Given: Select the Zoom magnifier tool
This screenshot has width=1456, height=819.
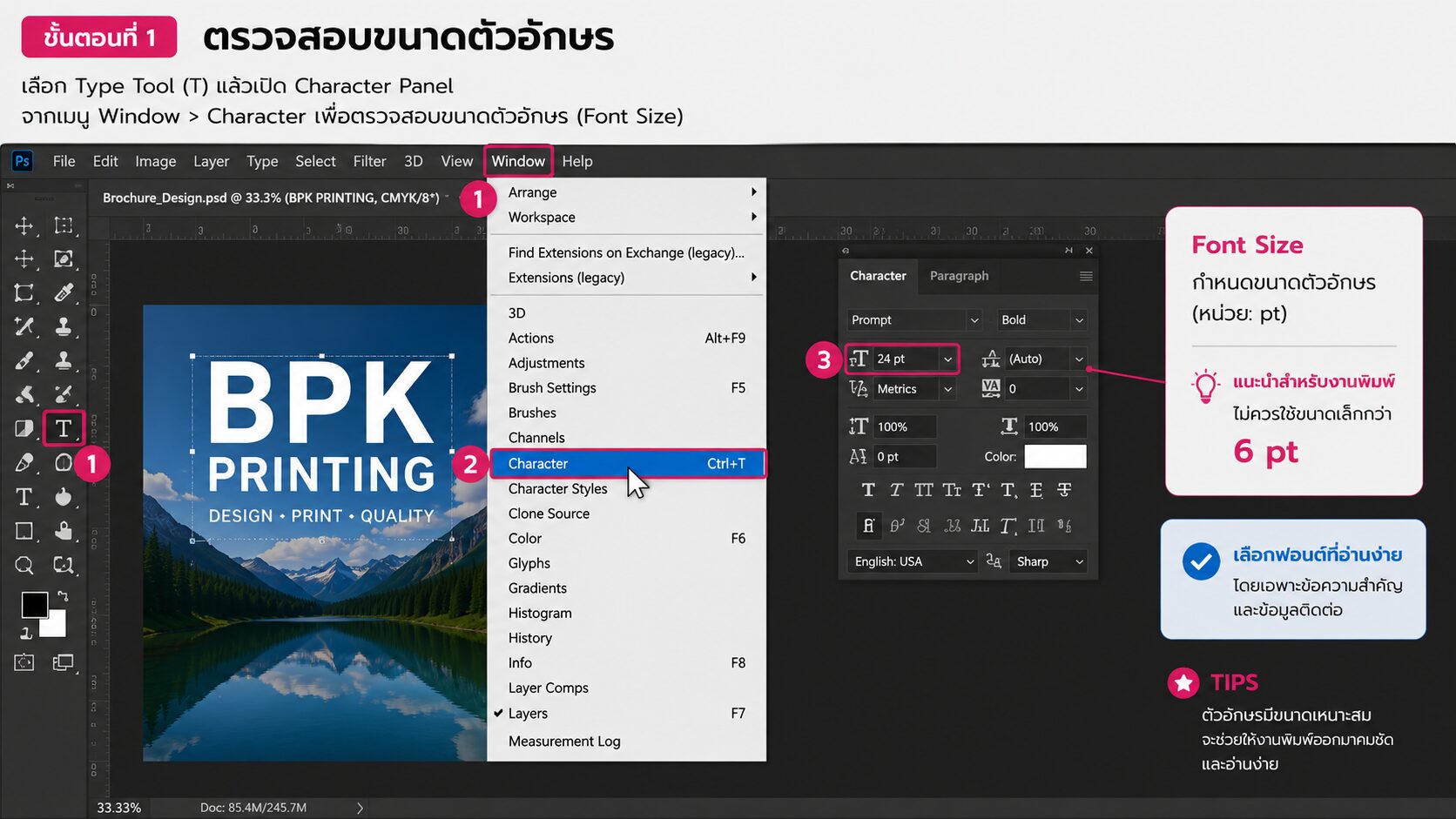Looking at the screenshot, I should pos(24,565).
